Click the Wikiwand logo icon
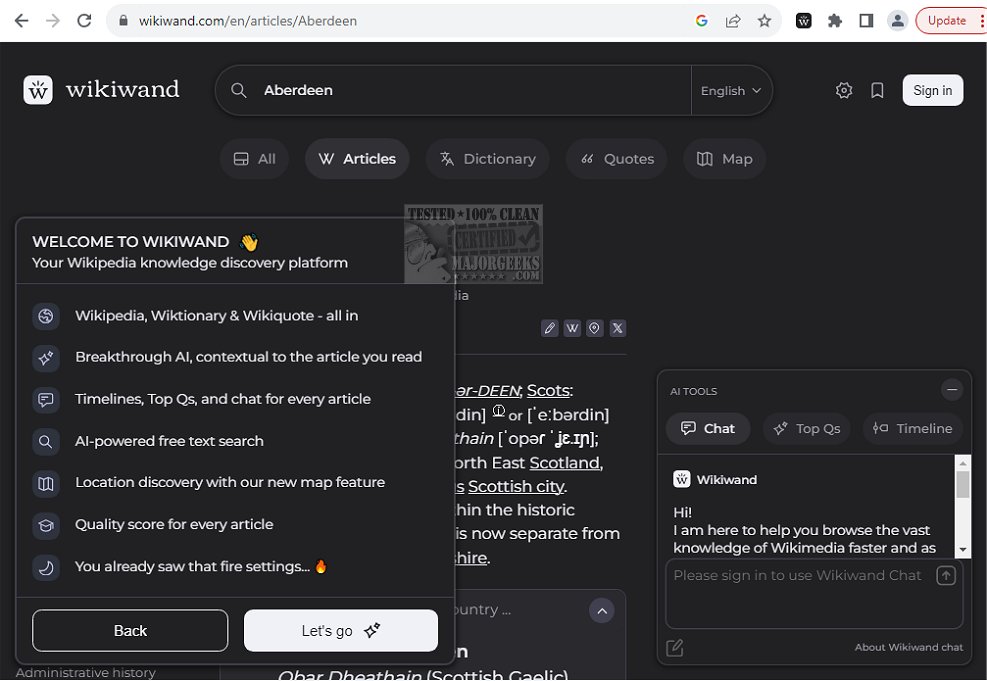Screen dimensions: 987x681 (x=38, y=90)
